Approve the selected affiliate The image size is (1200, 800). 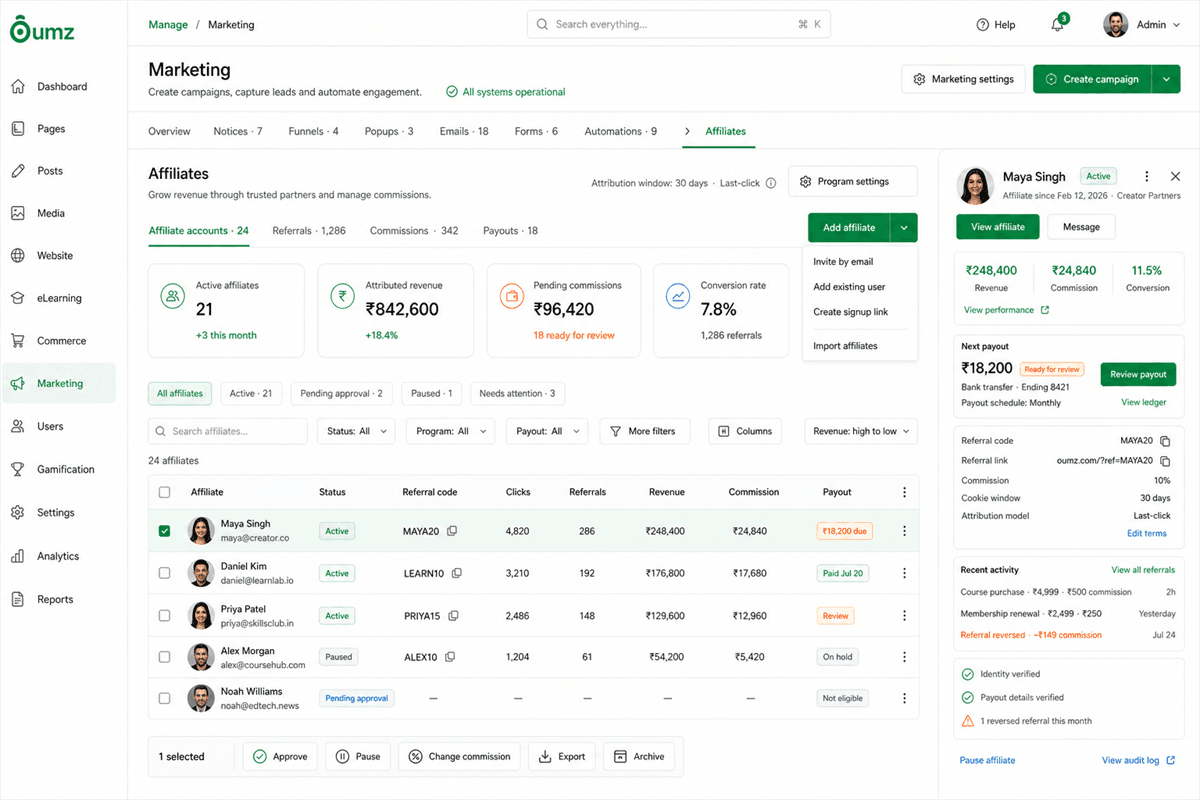pos(281,757)
